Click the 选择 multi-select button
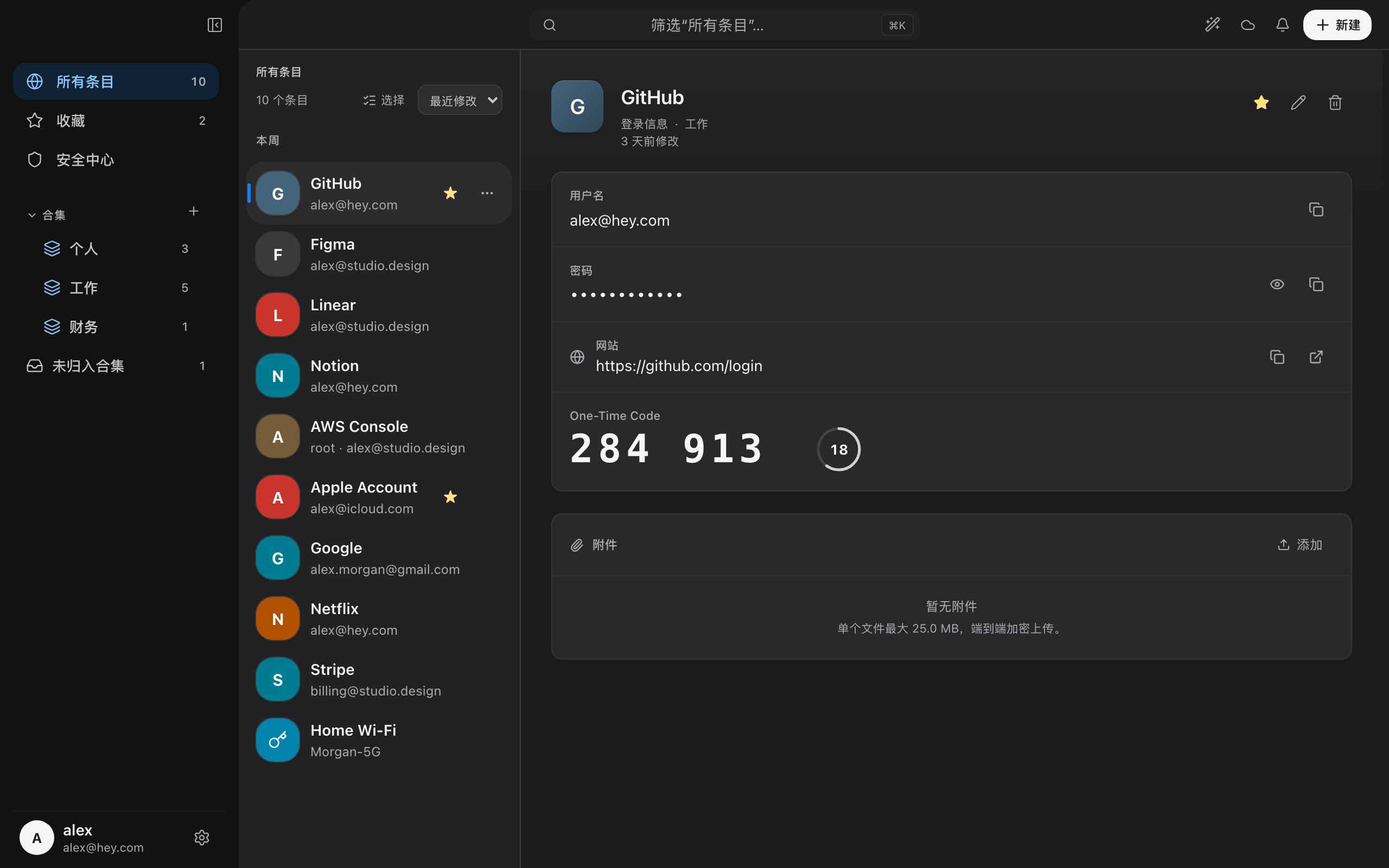 (384, 100)
